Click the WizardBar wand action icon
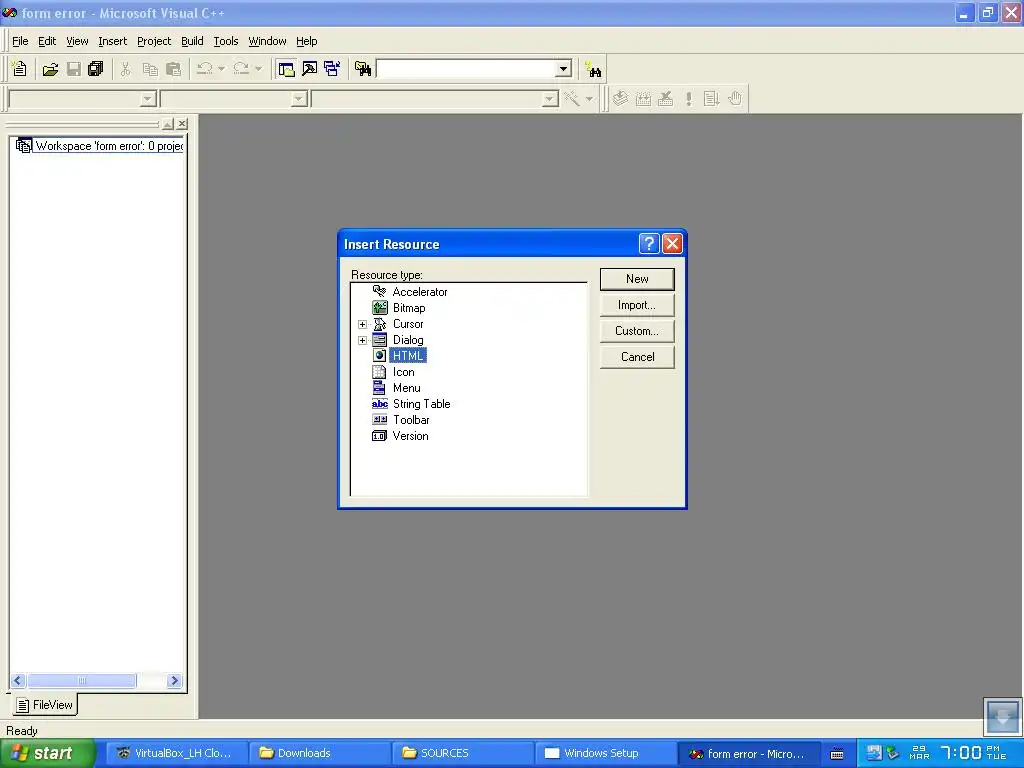The image size is (1024, 768). click(571, 99)
